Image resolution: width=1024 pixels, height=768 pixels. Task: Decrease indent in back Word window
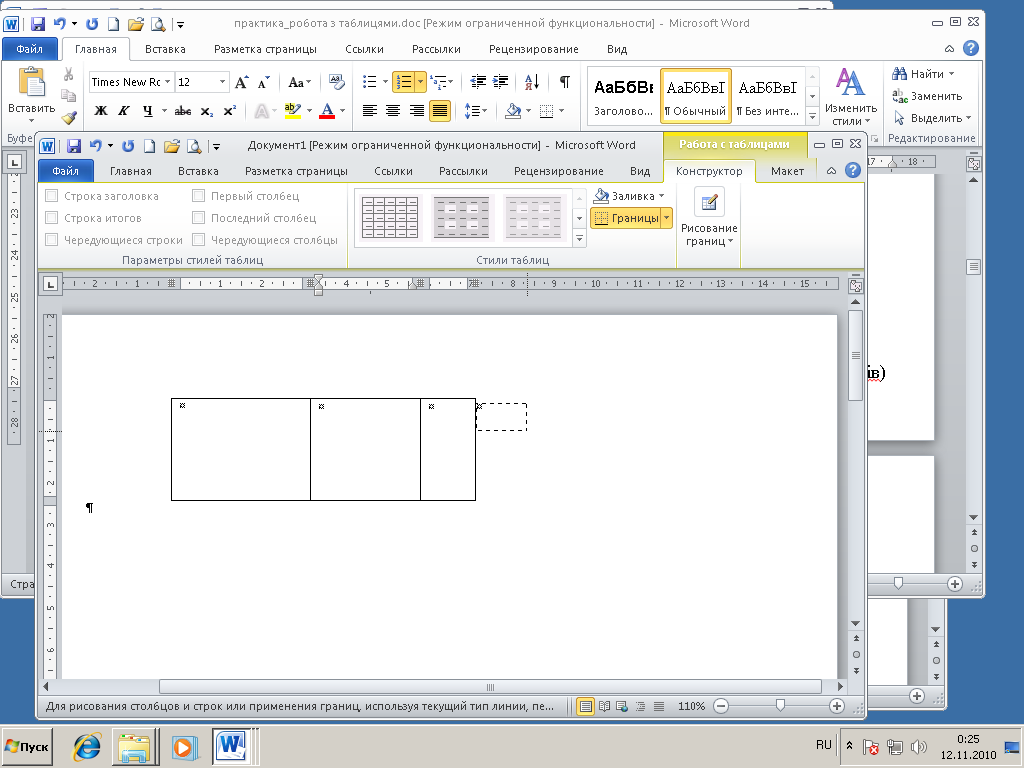coord(478,82)
